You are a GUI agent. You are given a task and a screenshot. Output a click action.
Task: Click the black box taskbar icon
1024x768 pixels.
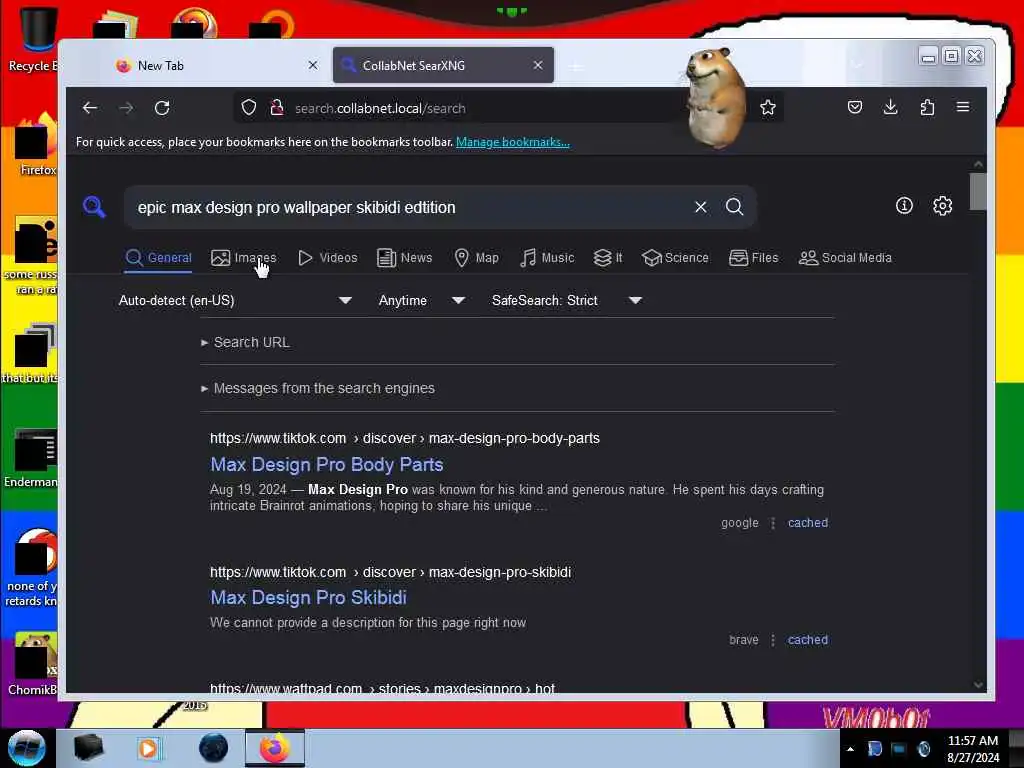88,748
